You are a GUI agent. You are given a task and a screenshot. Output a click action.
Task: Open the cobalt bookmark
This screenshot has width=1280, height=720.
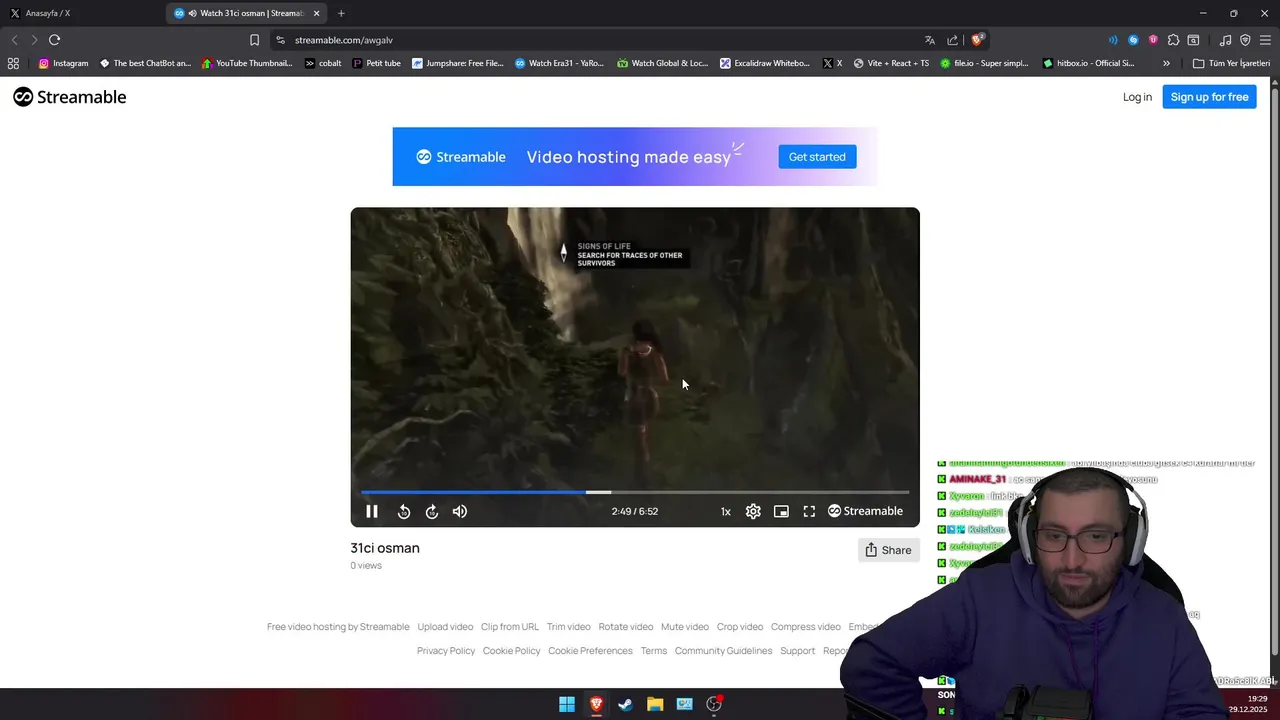[x=323, y=63]
